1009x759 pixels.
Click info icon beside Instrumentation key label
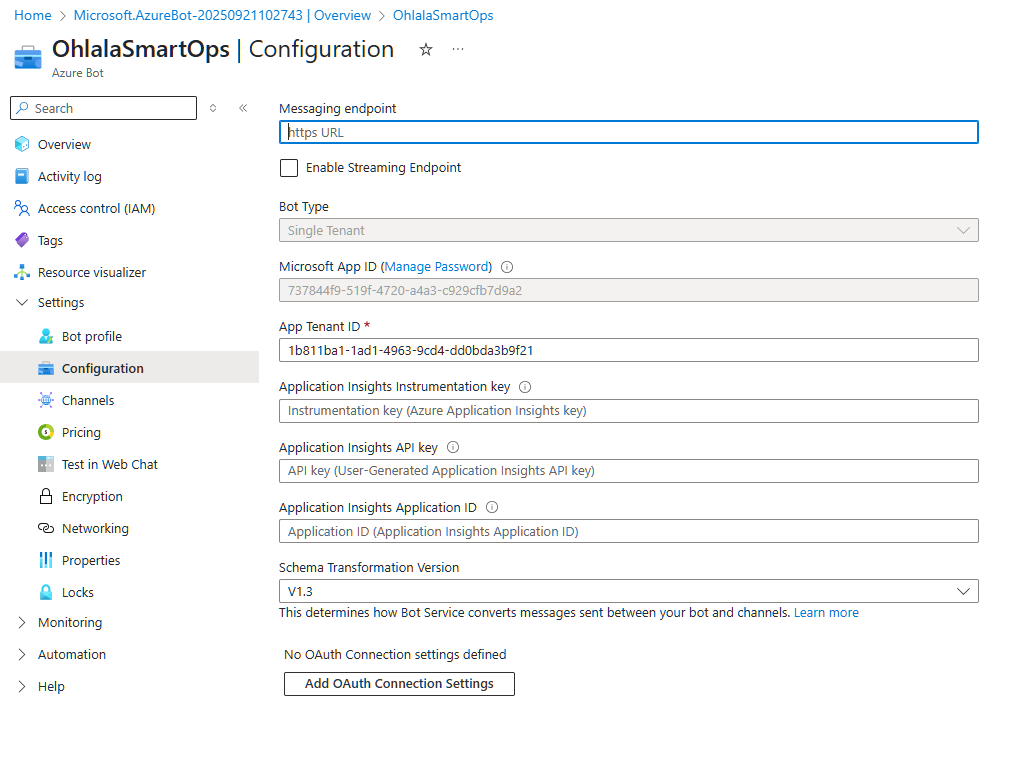525,387
